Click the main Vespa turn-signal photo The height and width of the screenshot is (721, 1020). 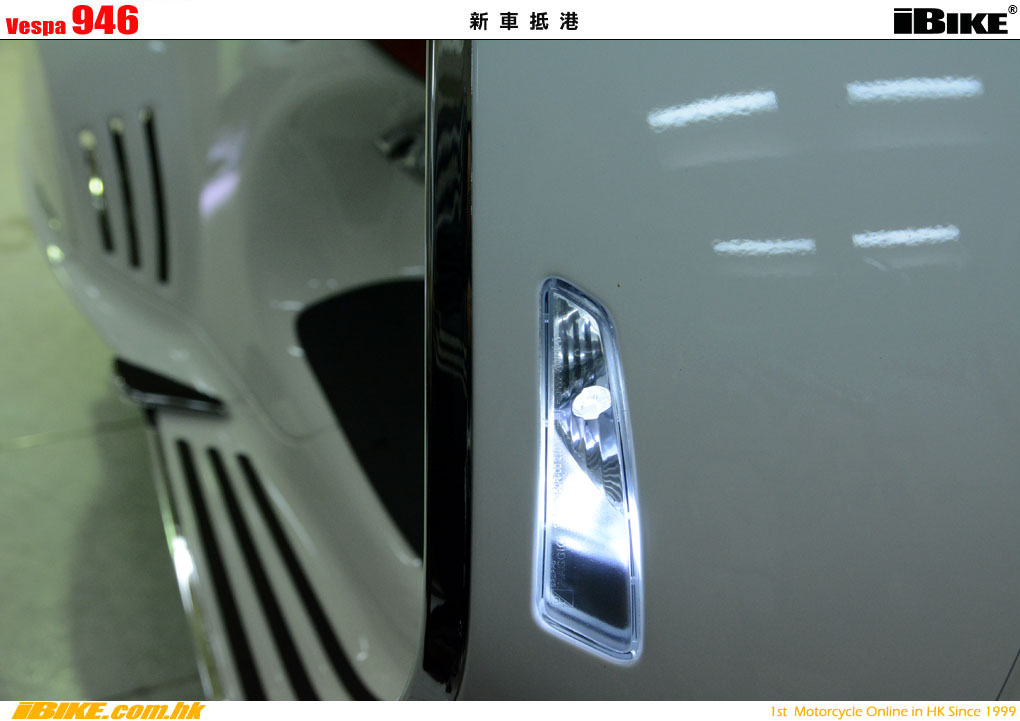510,370
